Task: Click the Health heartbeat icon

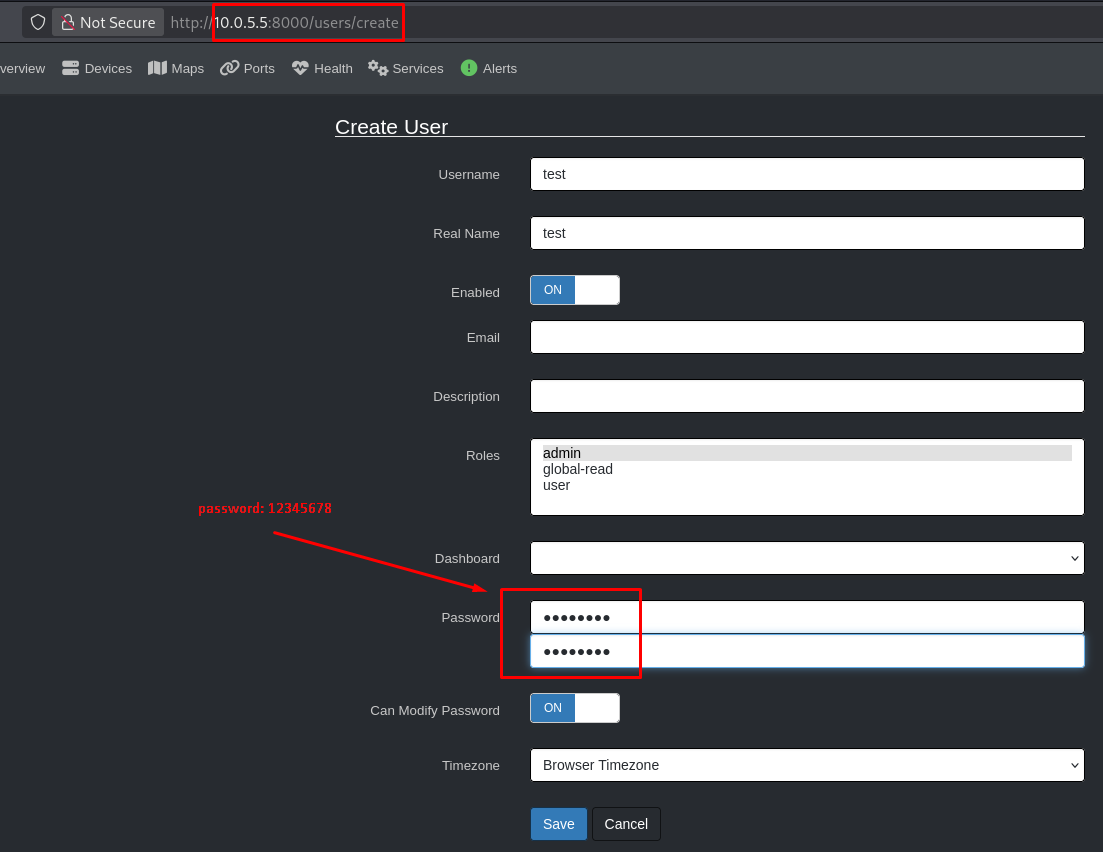Action: tap(300, 68)
